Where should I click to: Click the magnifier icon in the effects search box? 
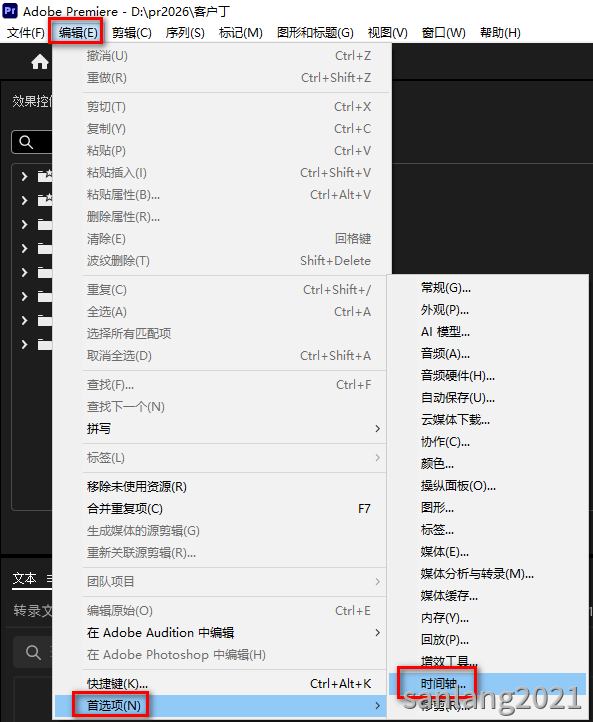pos(26,142)
